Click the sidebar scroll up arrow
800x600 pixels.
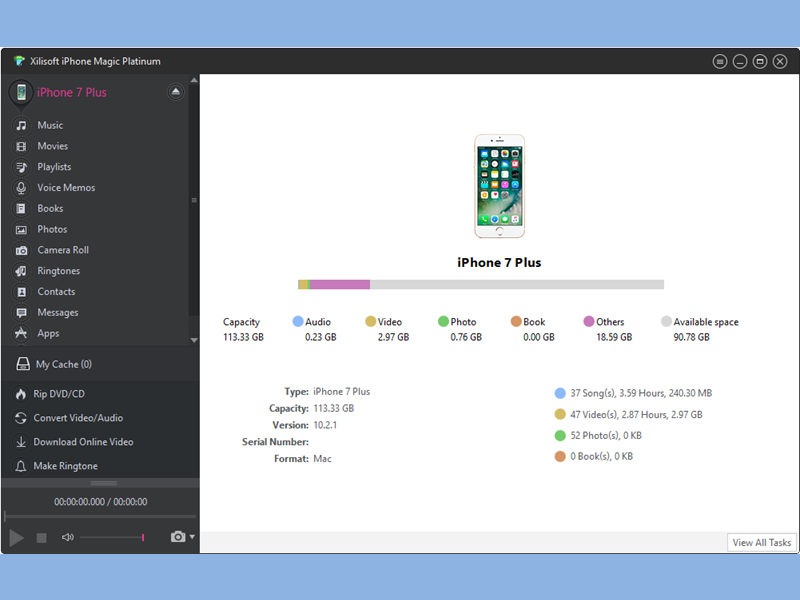tap(194, 80)
